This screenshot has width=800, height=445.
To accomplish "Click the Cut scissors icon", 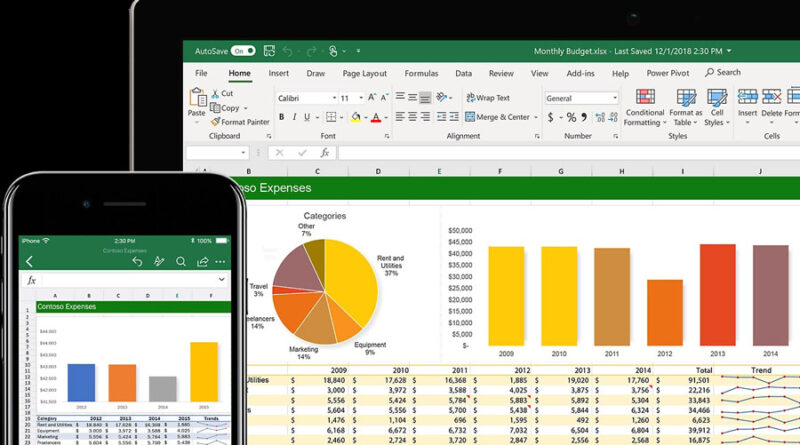I will pos(214,93).
